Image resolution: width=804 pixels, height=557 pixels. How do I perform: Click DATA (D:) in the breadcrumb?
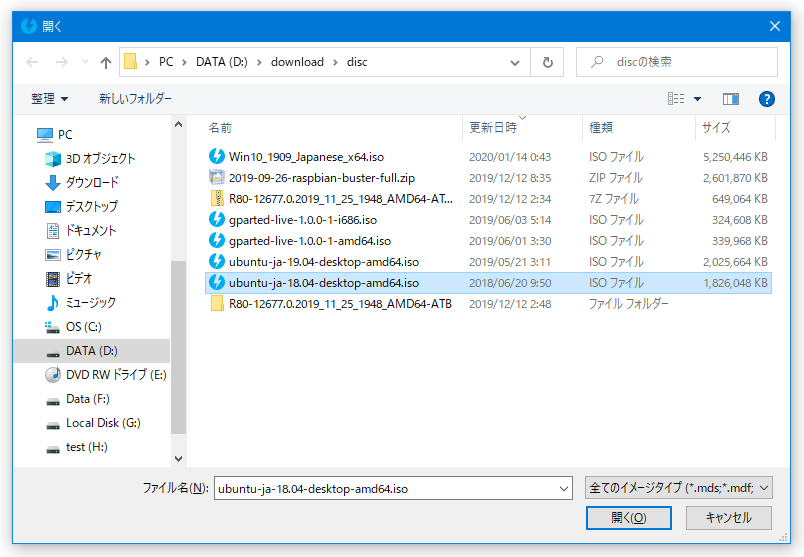point(222,62)
